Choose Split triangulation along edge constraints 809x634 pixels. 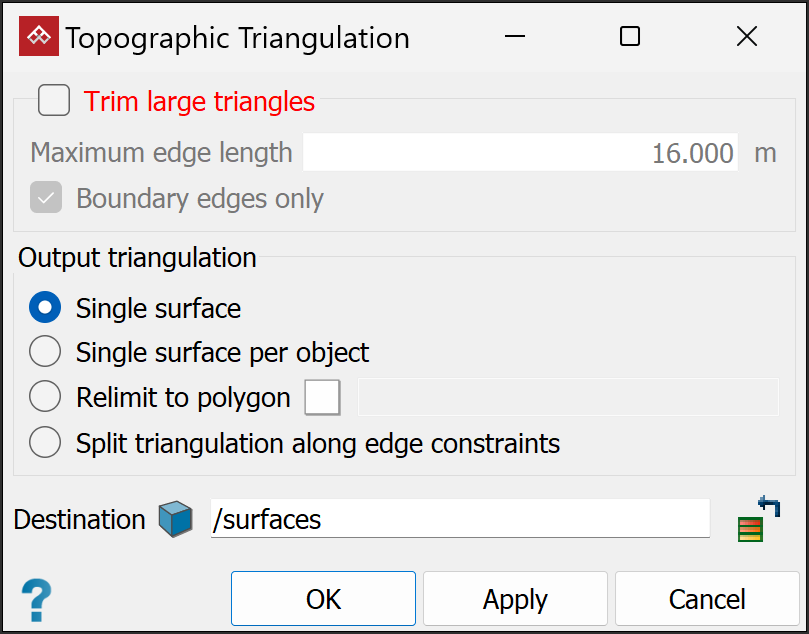tap(46, 442)
